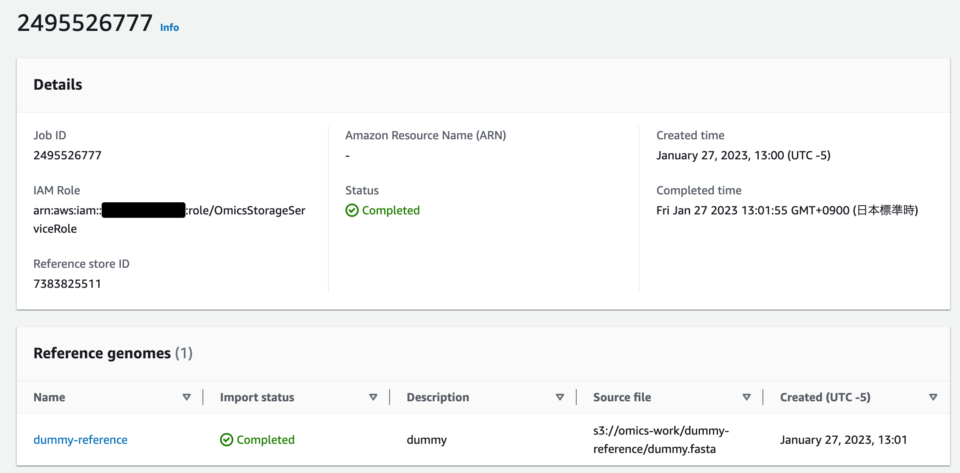This screenshot has width=960, height=473.
Task: Open the dummy-reference genome link
Action: click(x=80, y=440)
